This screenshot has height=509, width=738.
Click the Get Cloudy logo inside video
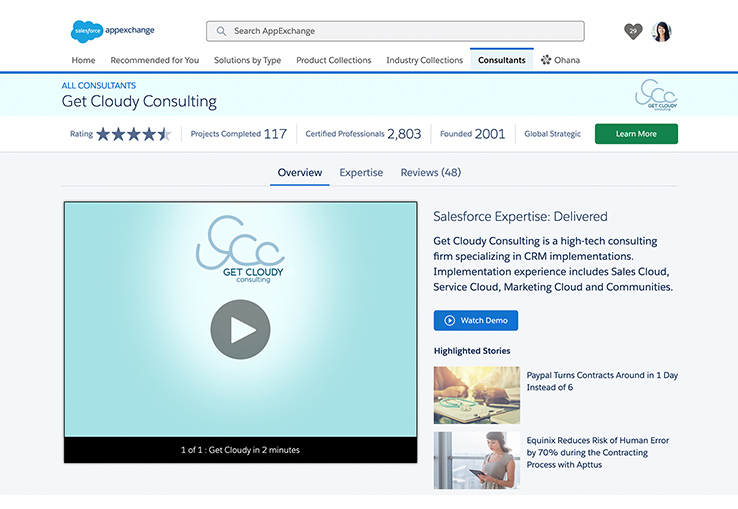241,249
